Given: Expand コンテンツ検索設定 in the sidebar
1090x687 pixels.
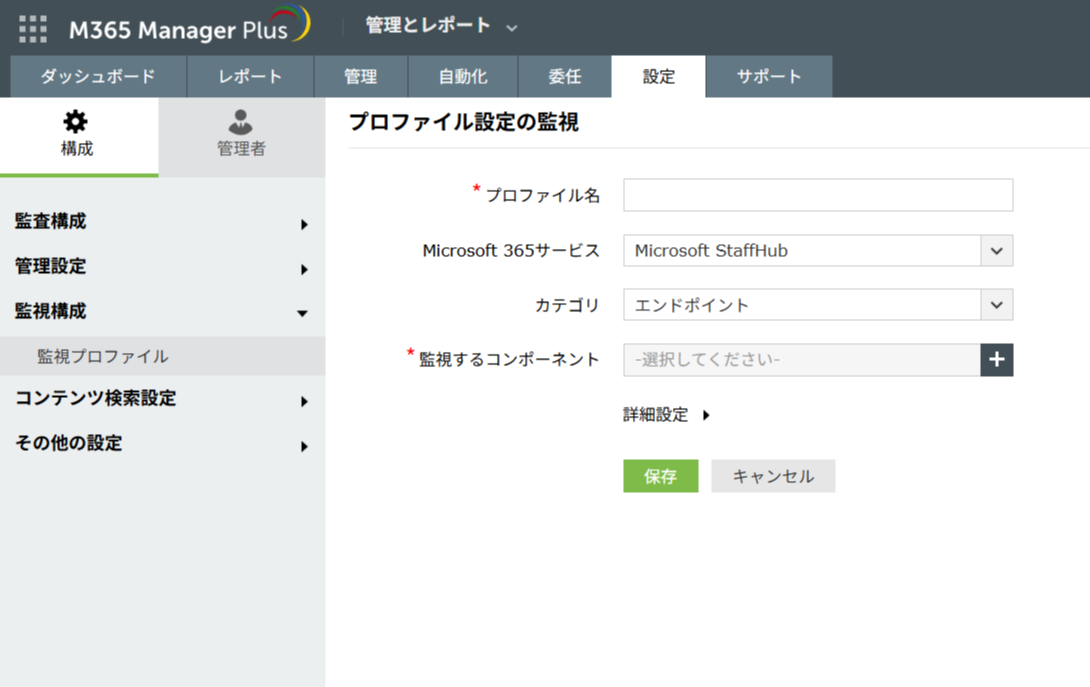Looking at the screenshot, I should [x=160, y=399].
